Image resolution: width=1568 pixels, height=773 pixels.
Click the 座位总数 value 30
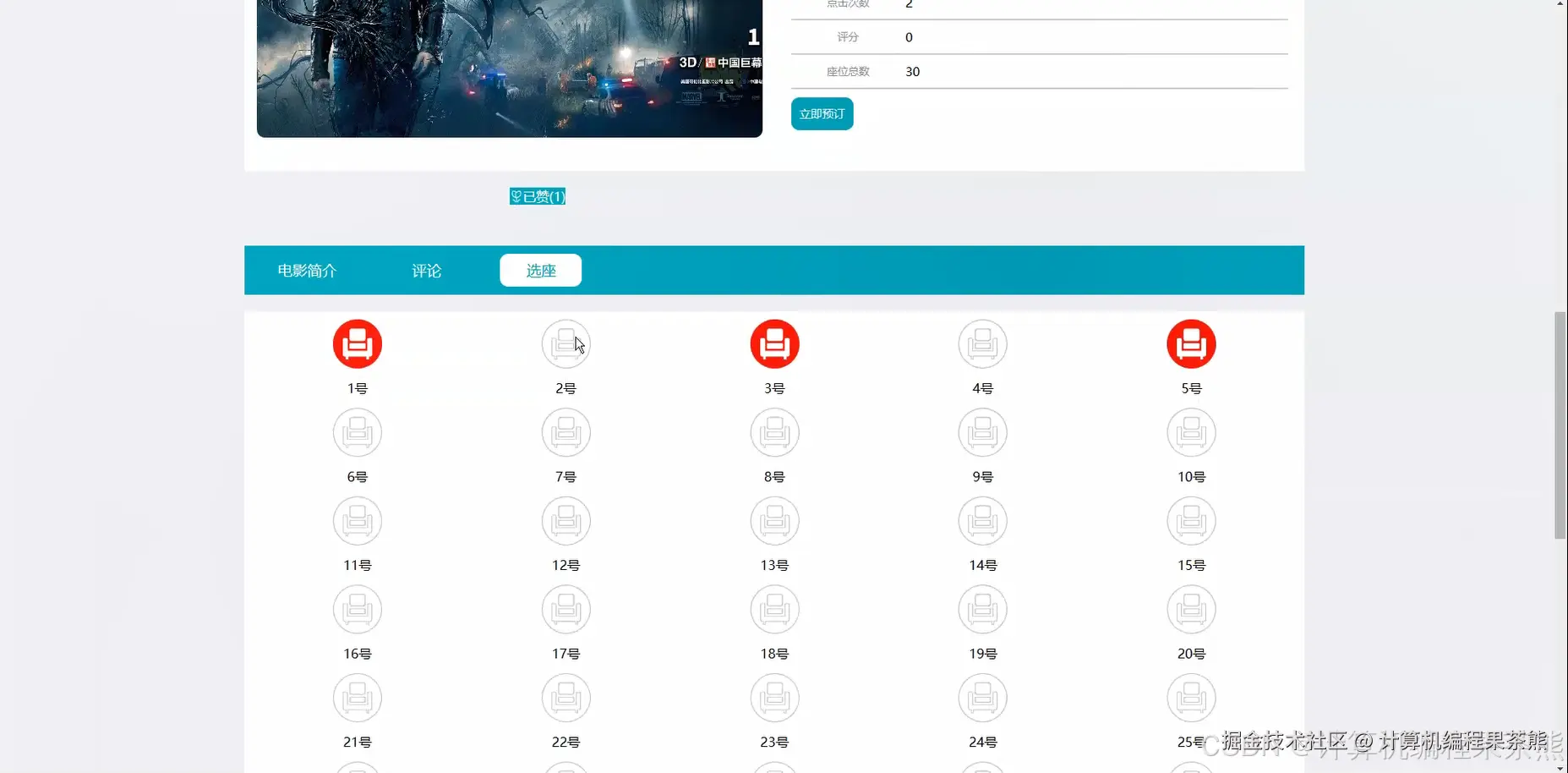[x=913, y=72]
